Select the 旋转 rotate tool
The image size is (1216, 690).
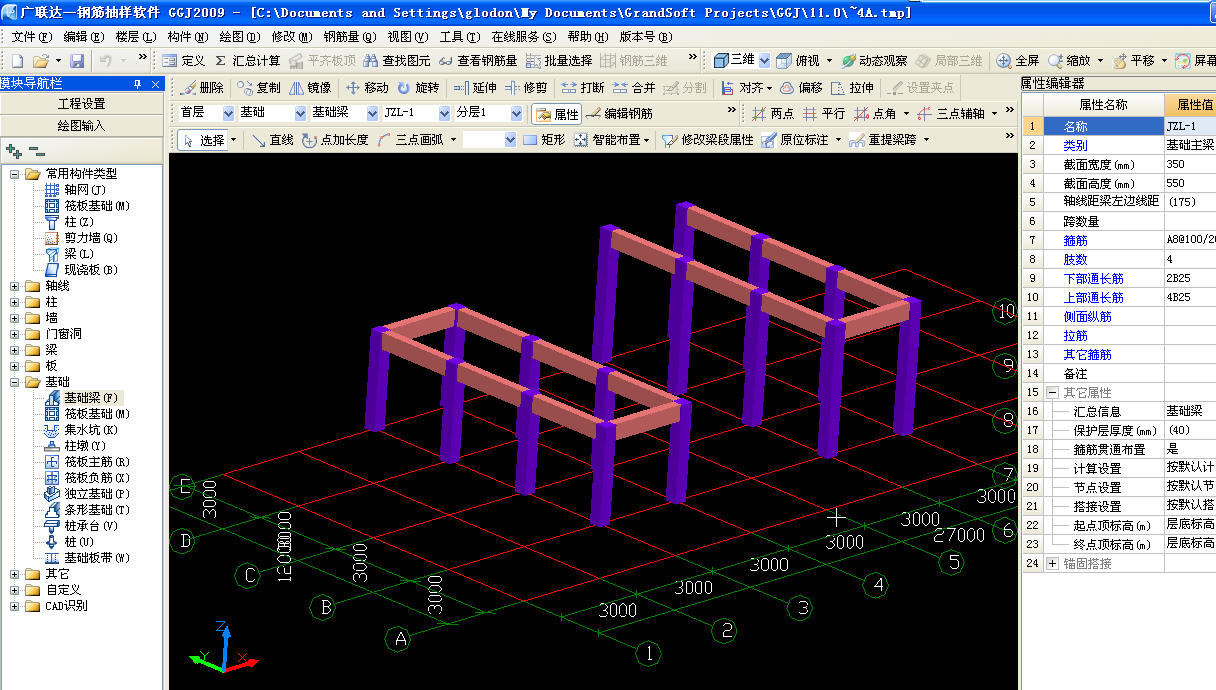click(x=418, y=88)
